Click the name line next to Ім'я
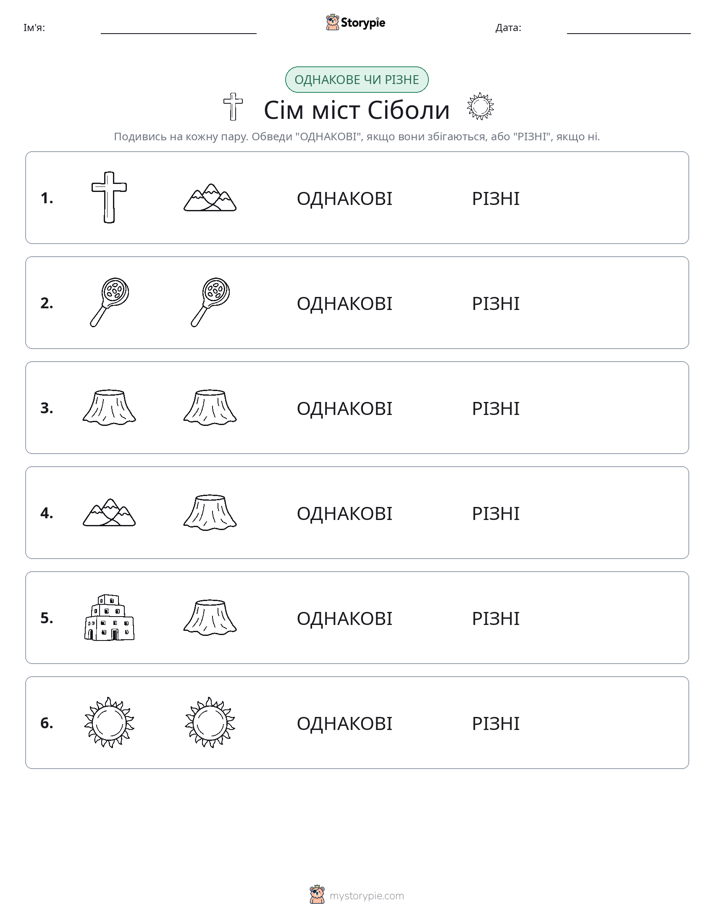 [x=178, y=29]
